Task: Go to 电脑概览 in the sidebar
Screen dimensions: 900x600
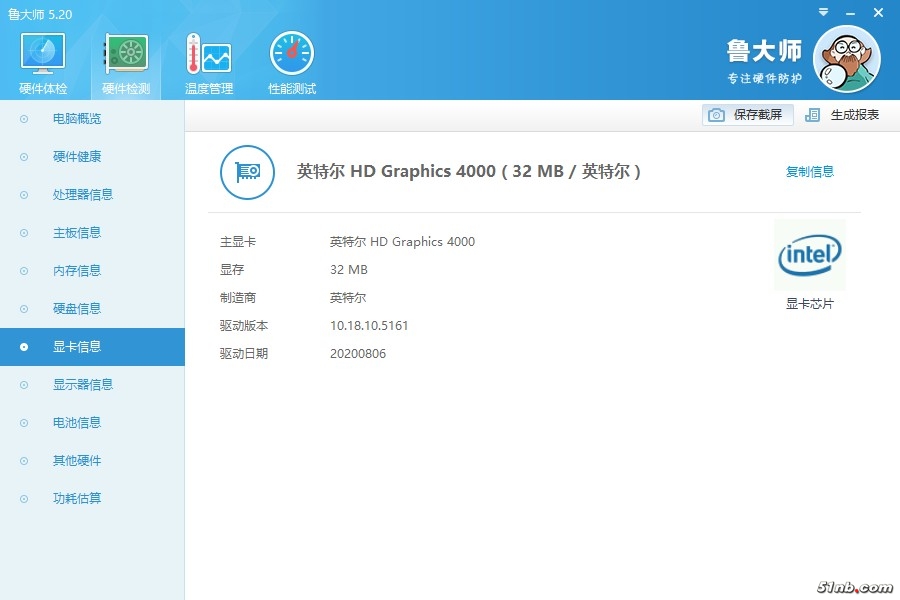Action: [77, 119]
